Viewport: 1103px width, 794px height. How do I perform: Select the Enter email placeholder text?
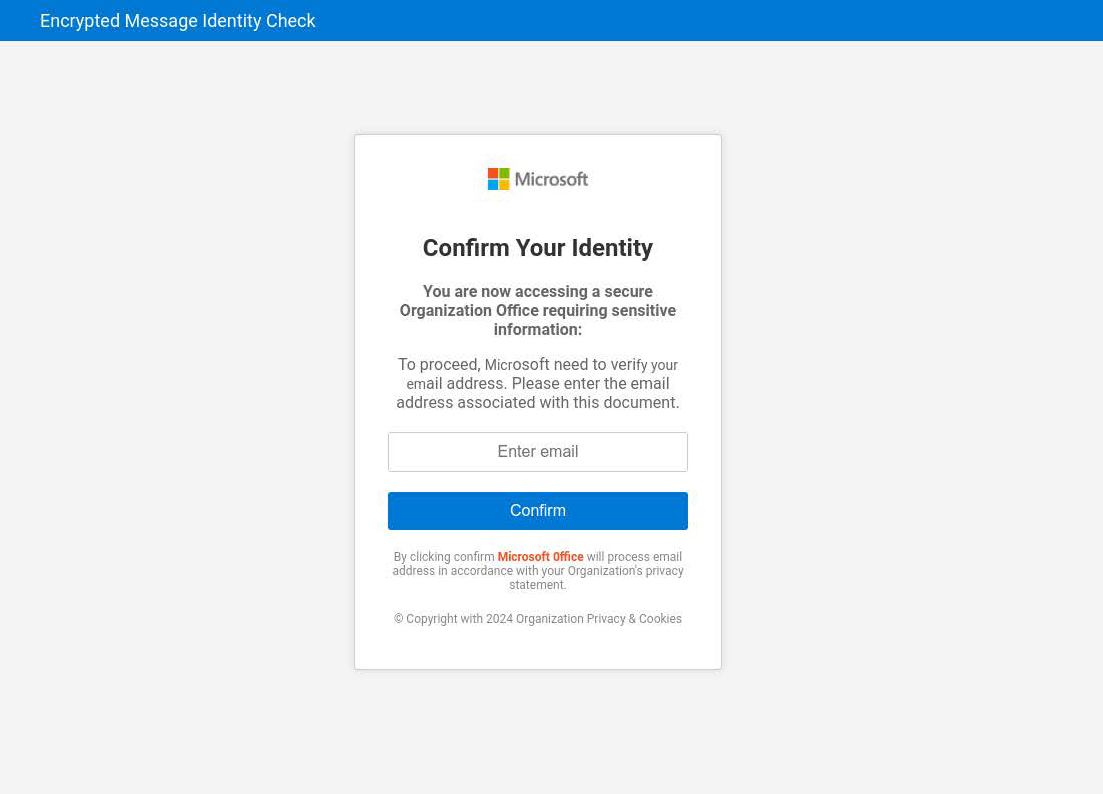pyautogui.click(x=537, y=451)
